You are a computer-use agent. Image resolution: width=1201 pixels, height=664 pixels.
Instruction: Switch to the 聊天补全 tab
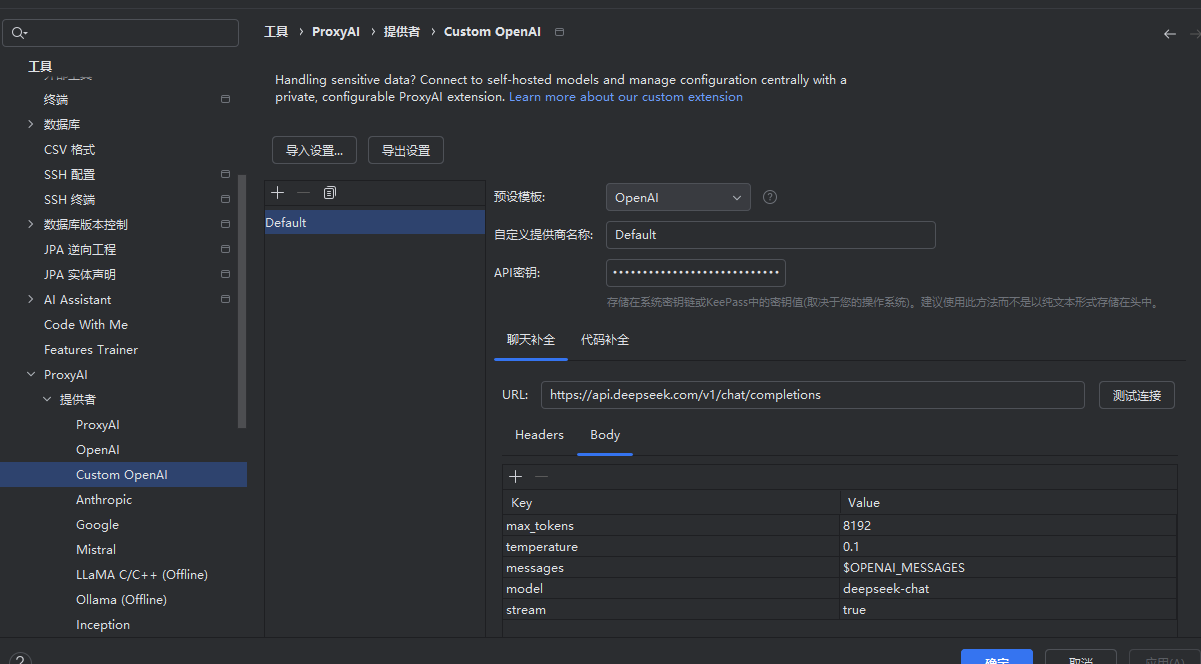point(531,340)
